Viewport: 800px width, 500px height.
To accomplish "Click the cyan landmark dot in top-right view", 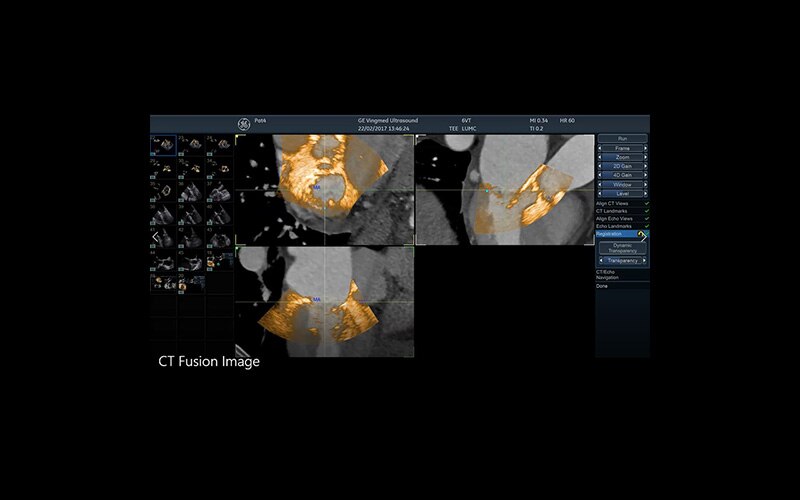I will (487, 191).
